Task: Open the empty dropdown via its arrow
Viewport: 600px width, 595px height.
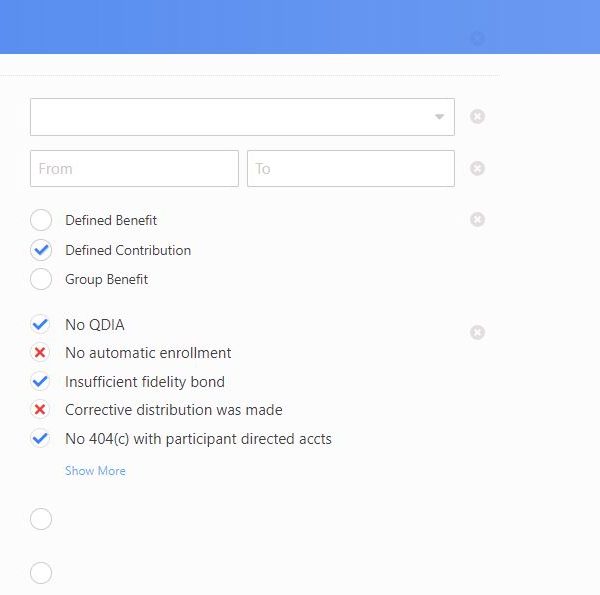Action: (439, 117)
